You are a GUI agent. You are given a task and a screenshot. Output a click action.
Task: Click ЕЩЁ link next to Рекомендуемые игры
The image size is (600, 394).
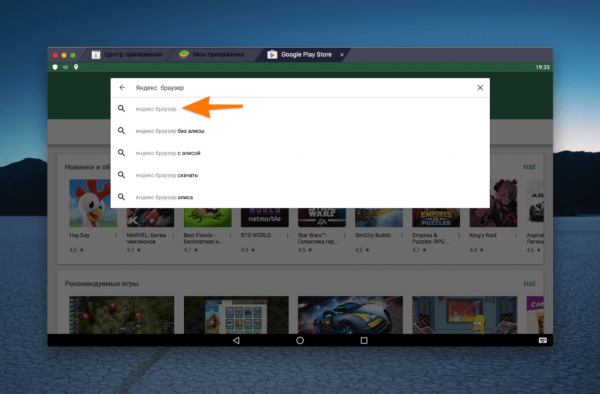pyautogui.click(x=530, y=283)
